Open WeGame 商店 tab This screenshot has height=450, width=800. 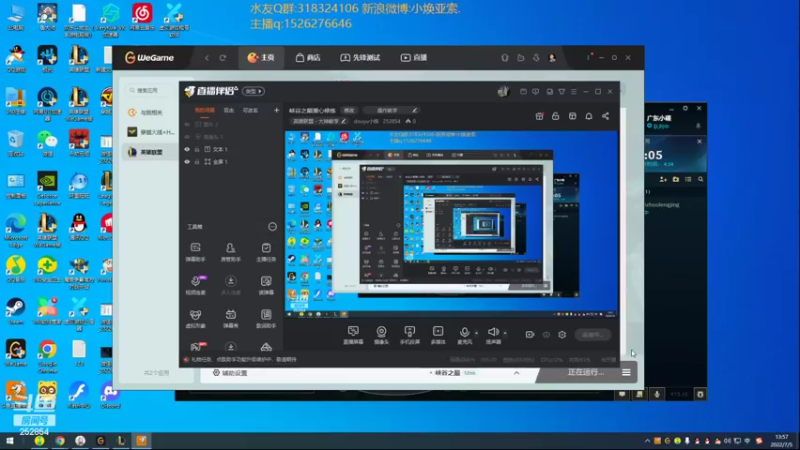[x=308, y=58]
